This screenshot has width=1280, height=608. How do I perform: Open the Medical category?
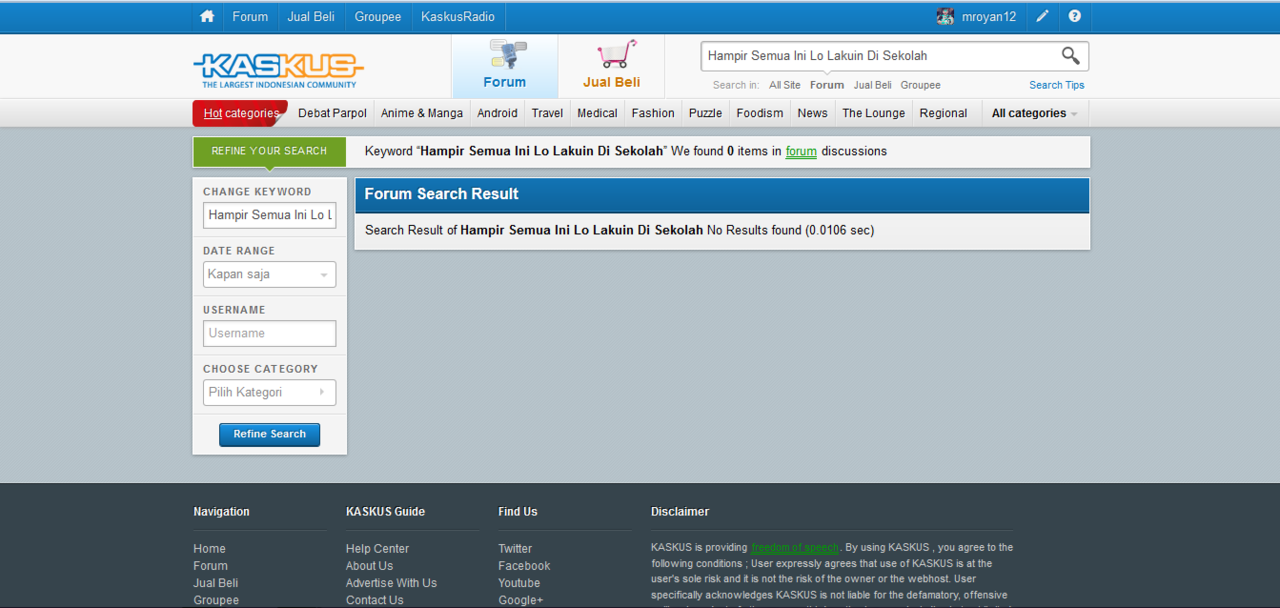(597, 113)
